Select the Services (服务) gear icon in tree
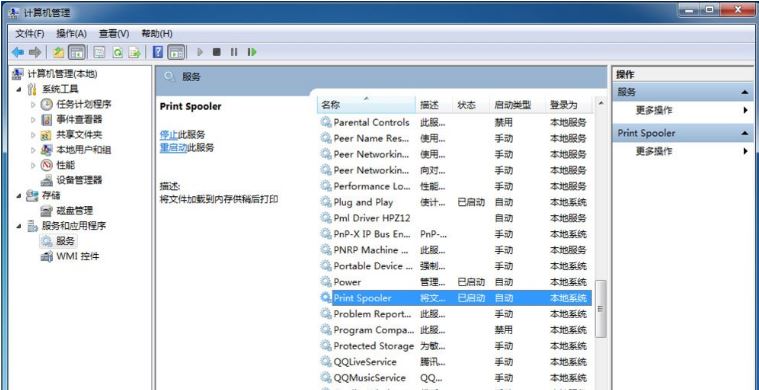Screen dimensions: 759x390 pos(46,241)
